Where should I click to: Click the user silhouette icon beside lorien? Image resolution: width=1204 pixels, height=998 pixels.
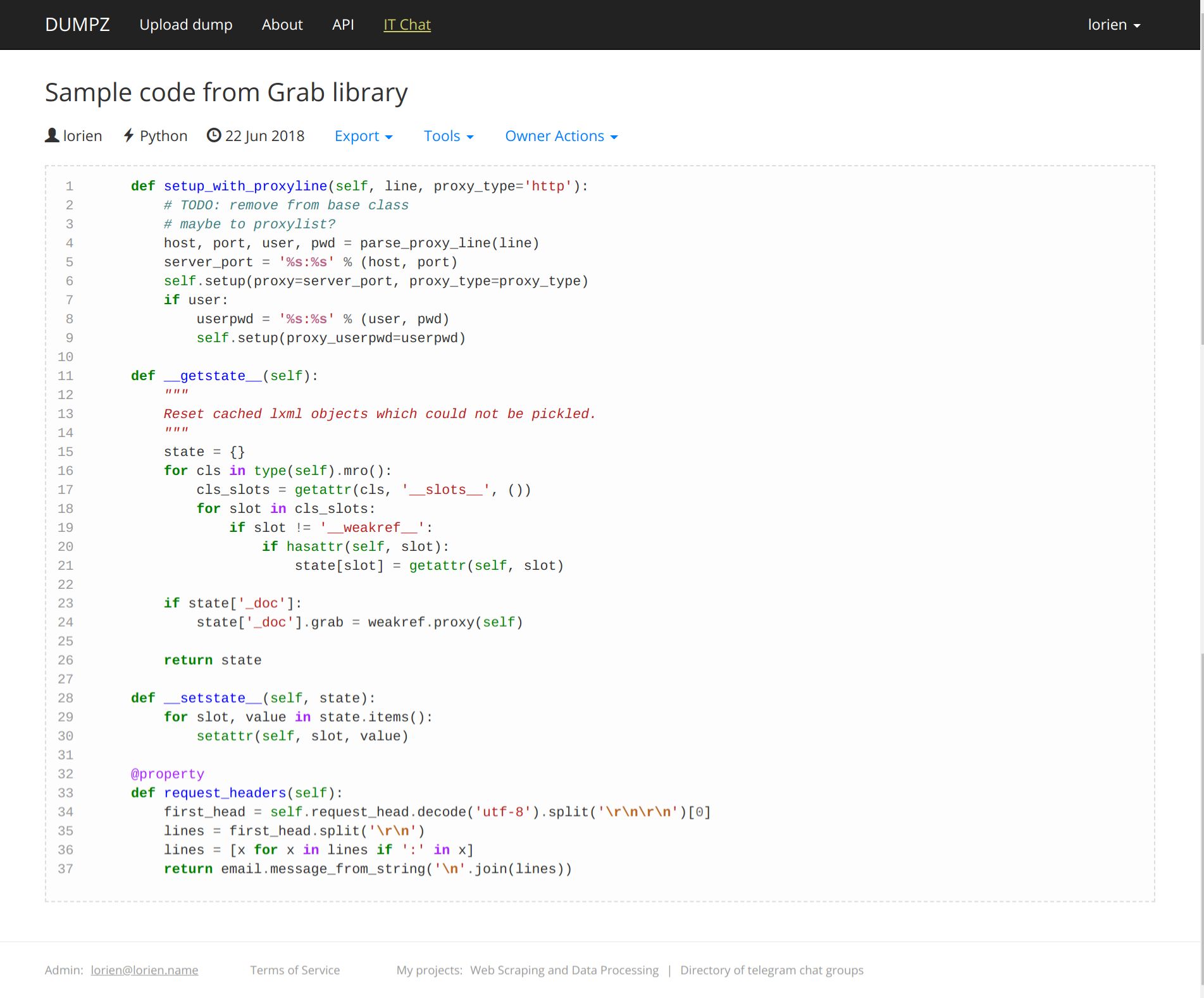(52, 135)
